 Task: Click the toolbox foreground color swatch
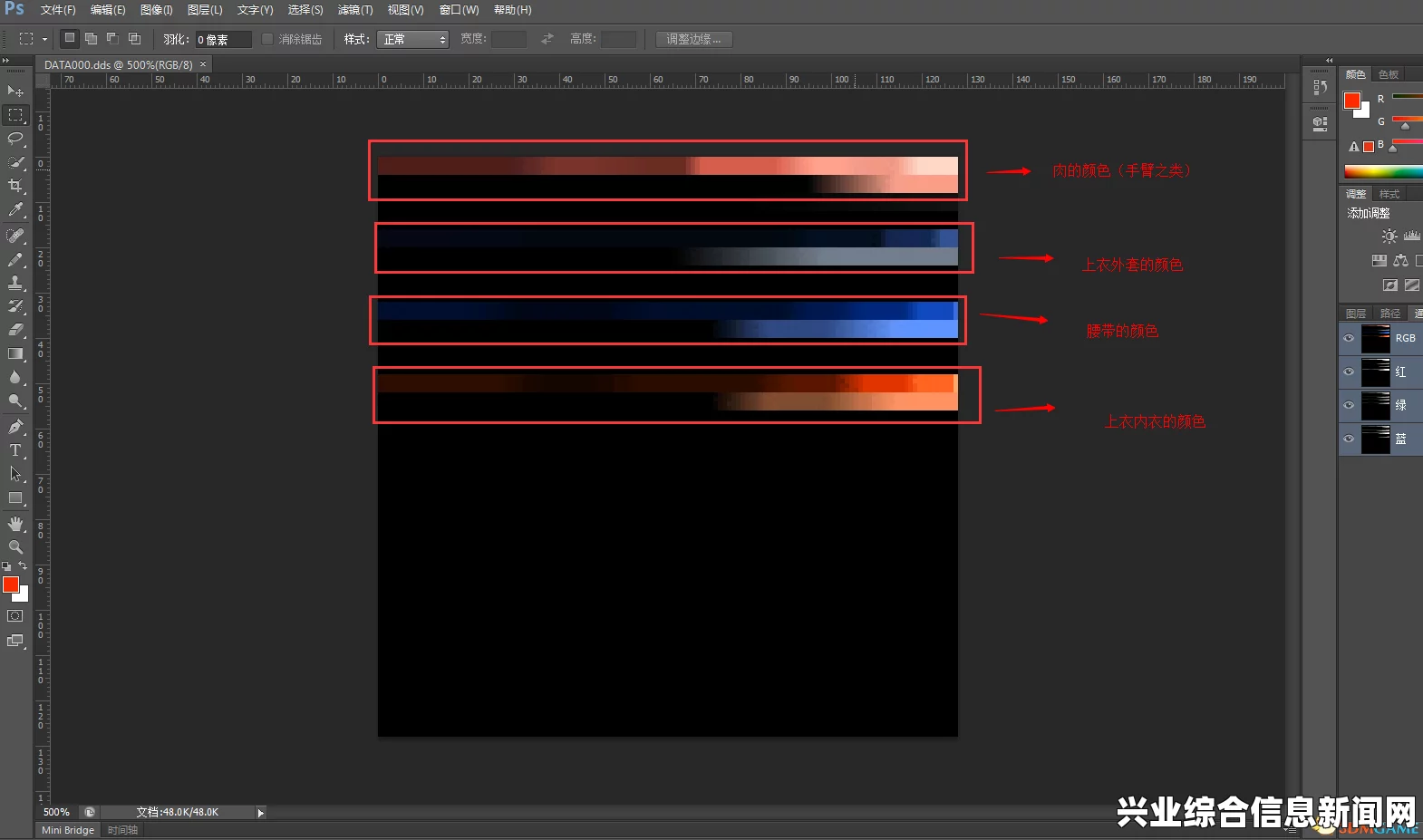coord(11,585)
